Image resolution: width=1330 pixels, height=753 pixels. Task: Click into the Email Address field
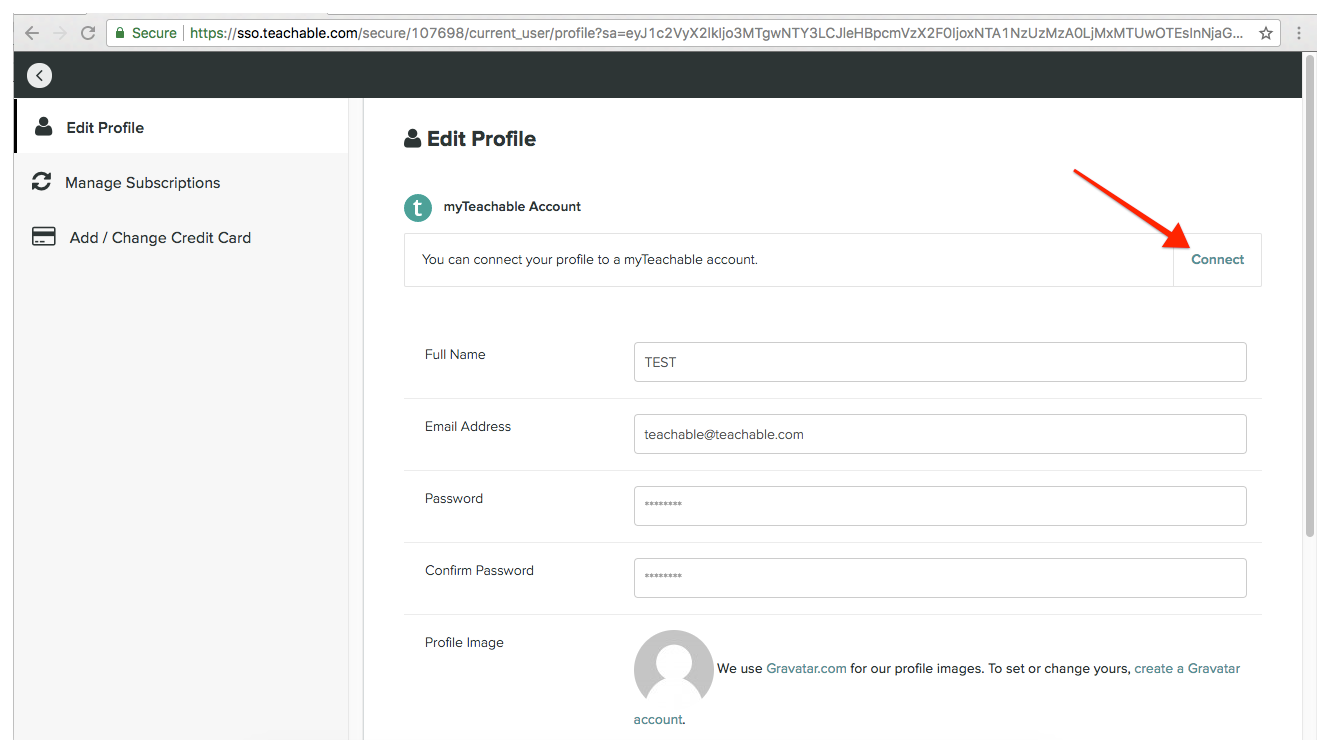[940, 434]
